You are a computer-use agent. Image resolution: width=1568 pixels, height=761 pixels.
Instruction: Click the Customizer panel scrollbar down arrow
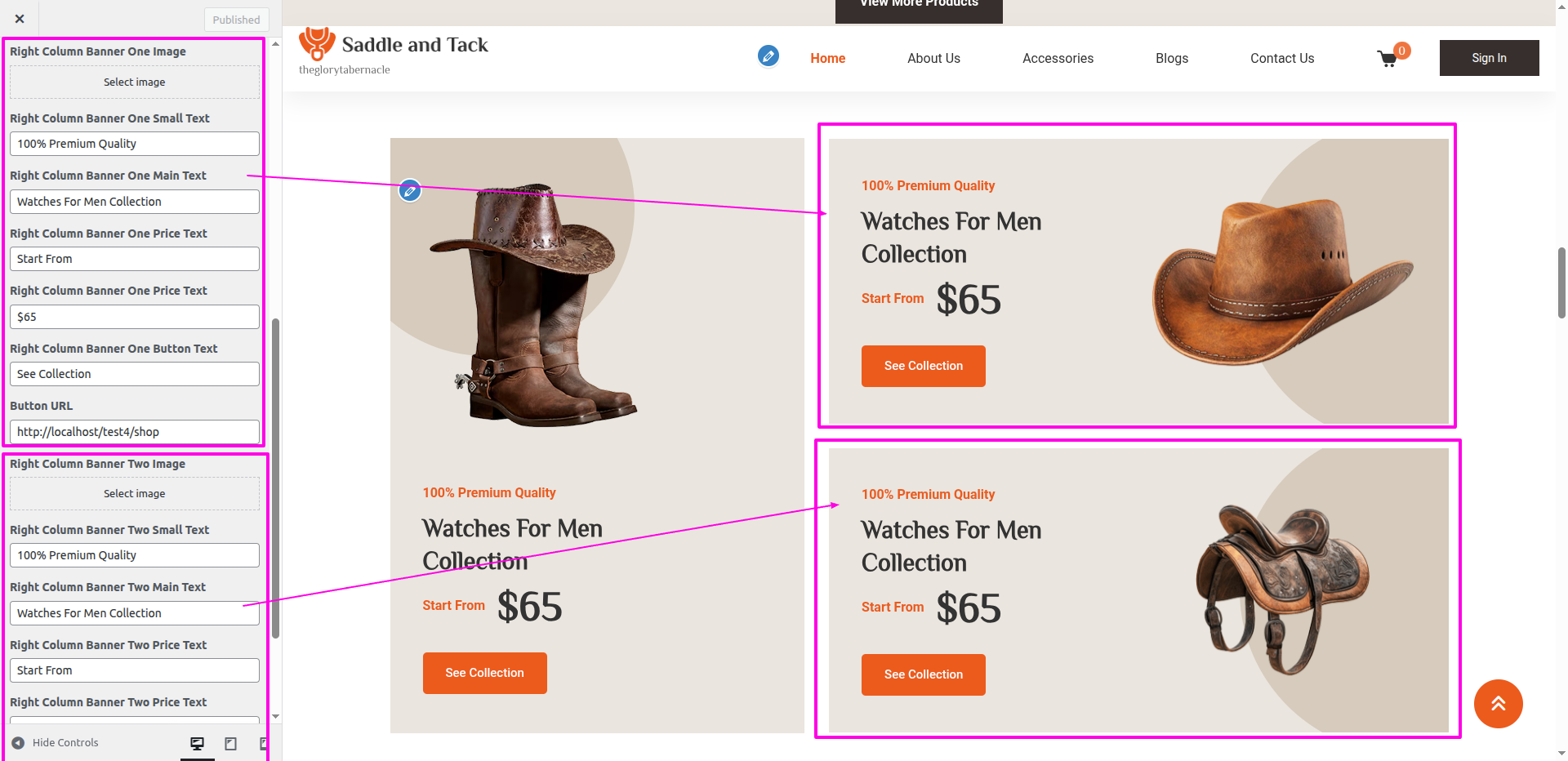pyautogui.click(x=276, y=716)
